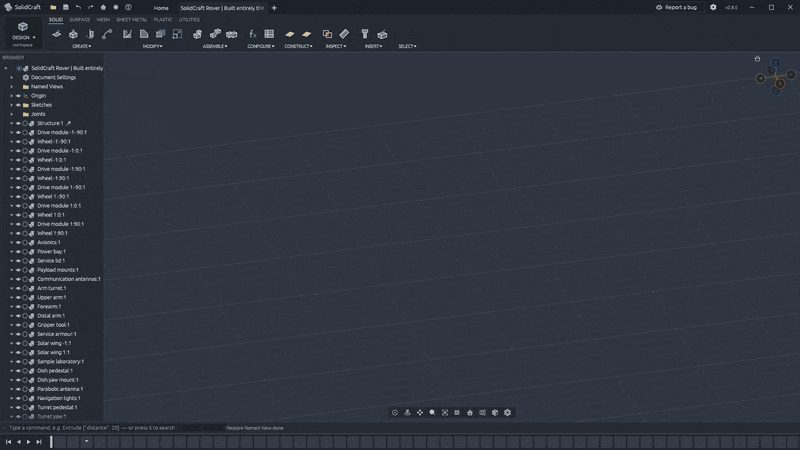Insert a fastener from the Insert group
800x450 pixels.
tap(365, 34)
